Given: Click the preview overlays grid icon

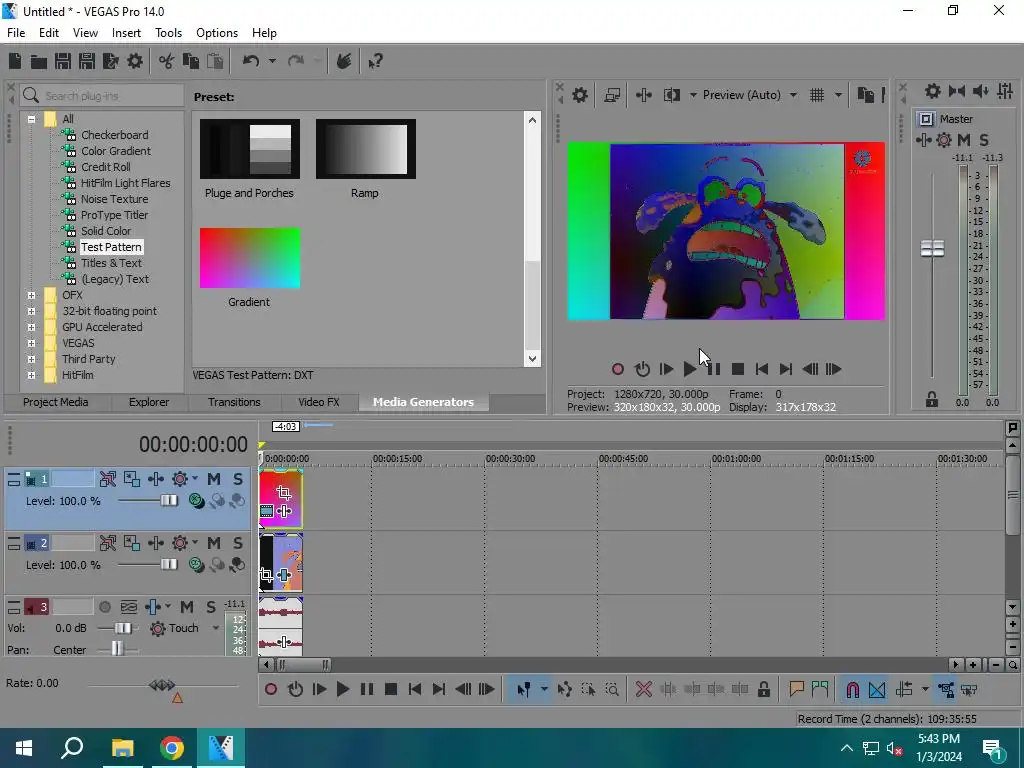Looking at the screenshot, I should coord(817,95).
